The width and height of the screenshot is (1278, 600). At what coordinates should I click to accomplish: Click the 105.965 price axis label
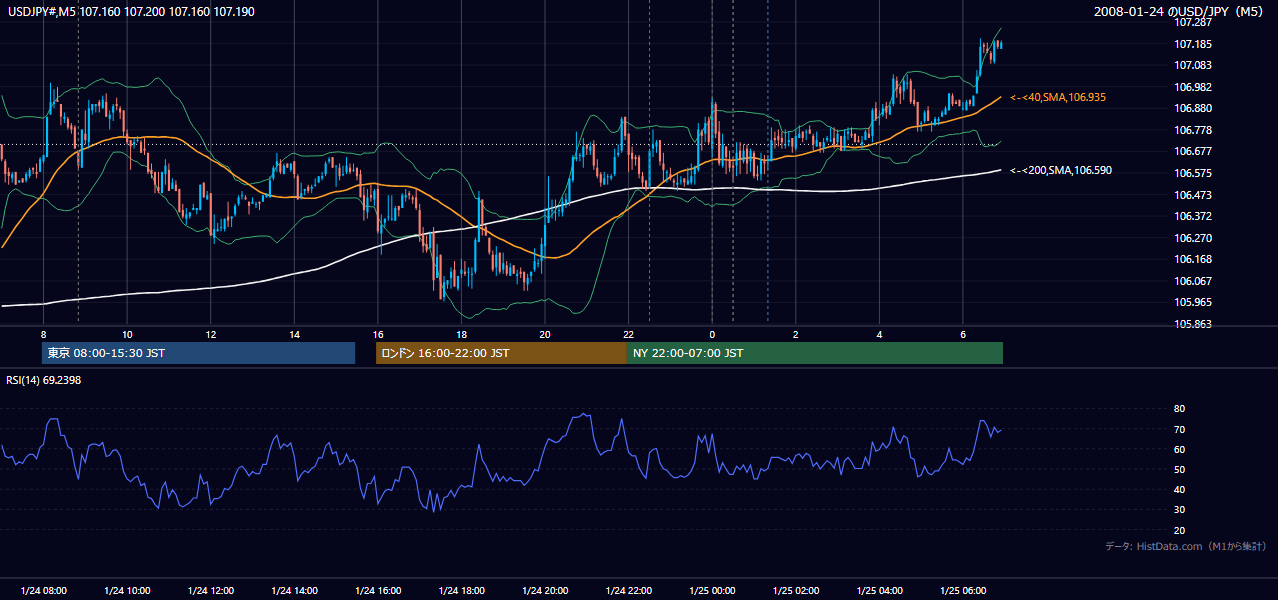(x=1194, y=302)
